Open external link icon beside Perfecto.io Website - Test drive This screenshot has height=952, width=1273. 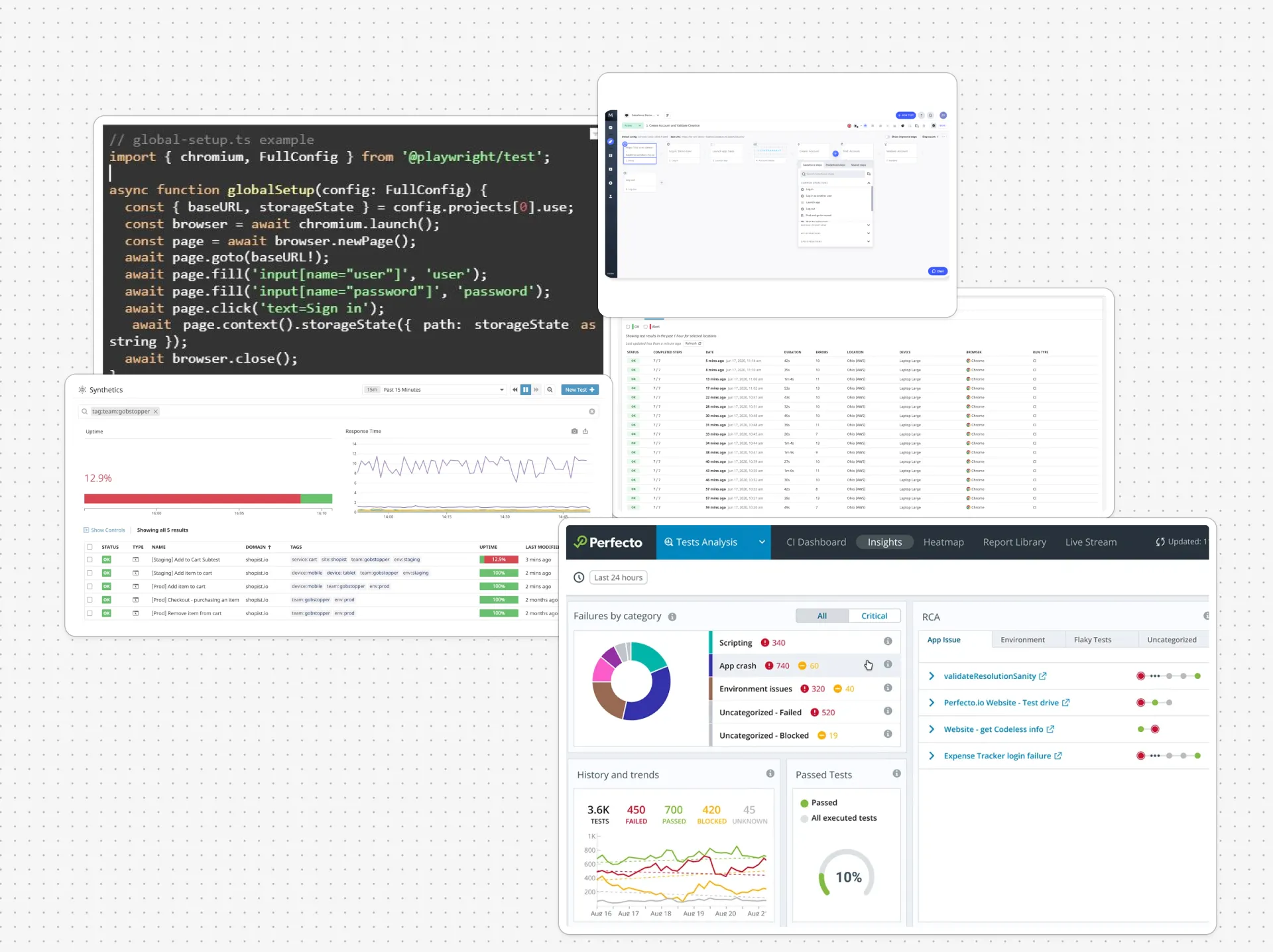tap(1065, 703)
